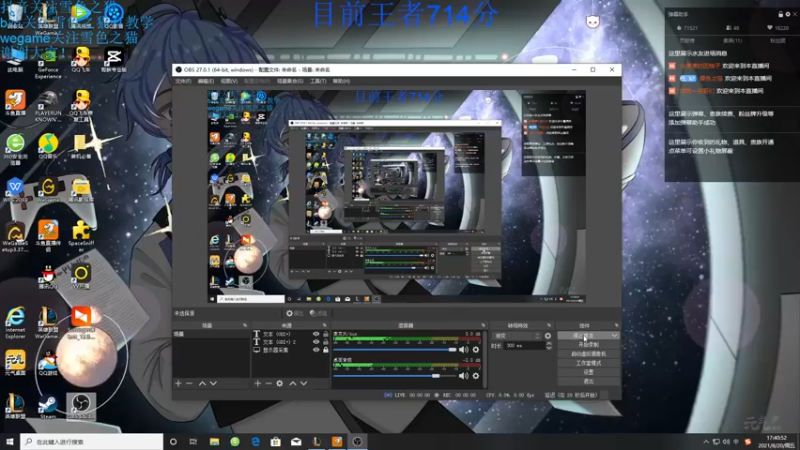Open the 场景集合(S) menu in OBS
The width and height of the screenshot is (800, 450).
pos(290,81)
